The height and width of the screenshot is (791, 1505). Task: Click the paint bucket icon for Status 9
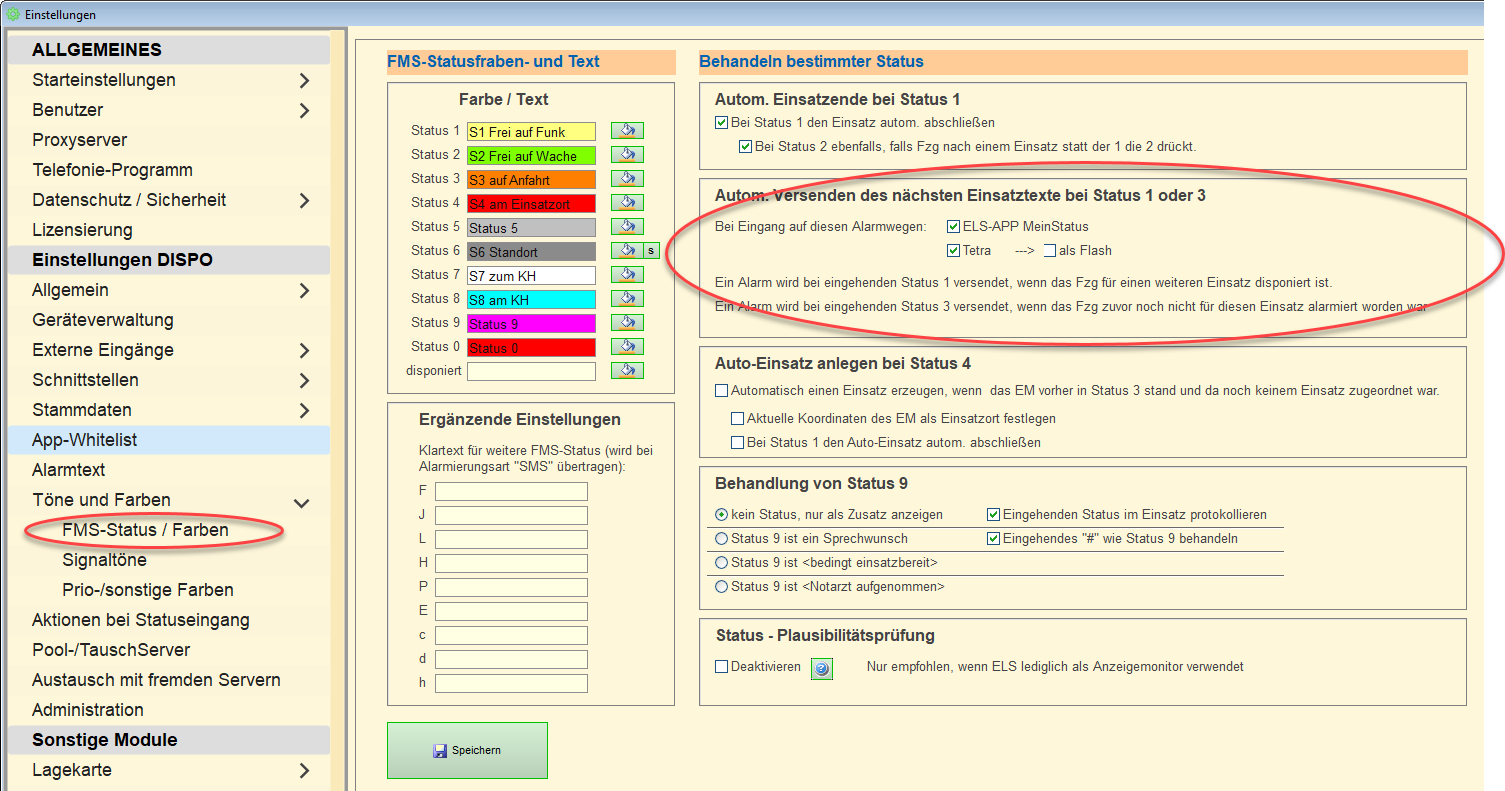pyautogui.click(x=627, y=323)
